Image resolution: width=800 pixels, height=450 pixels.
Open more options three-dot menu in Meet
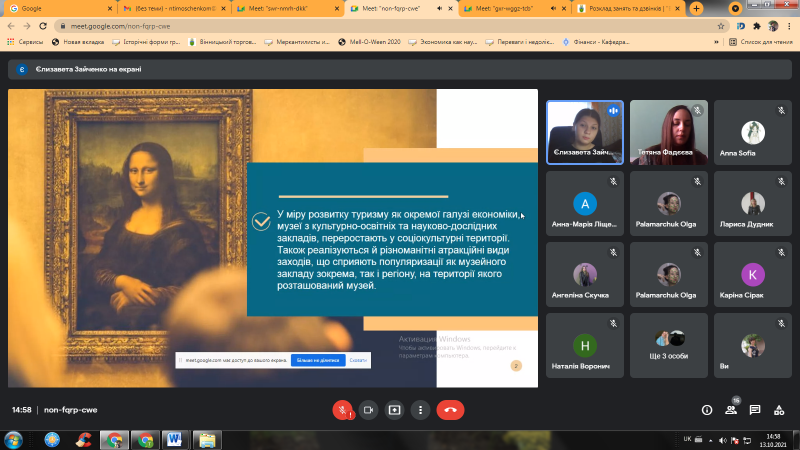[x=420, y=410]
